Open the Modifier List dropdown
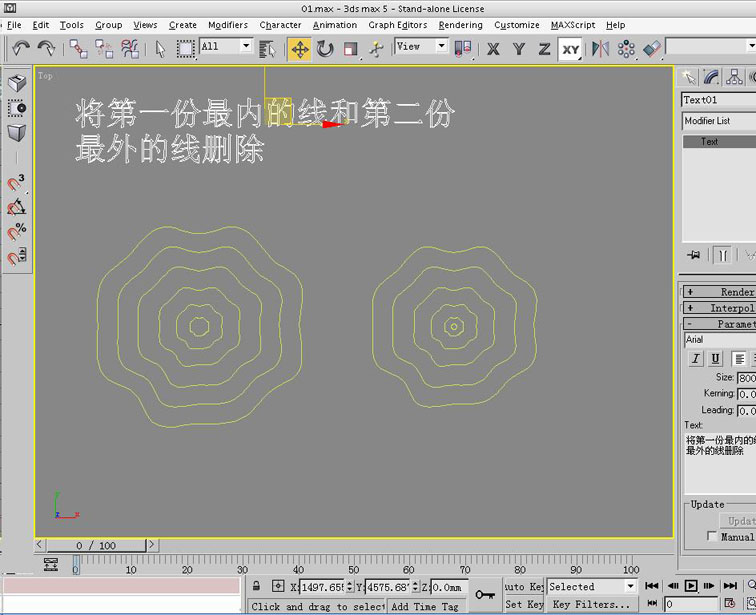The width and height of the screenshot is (756, 615). (719, 121)
